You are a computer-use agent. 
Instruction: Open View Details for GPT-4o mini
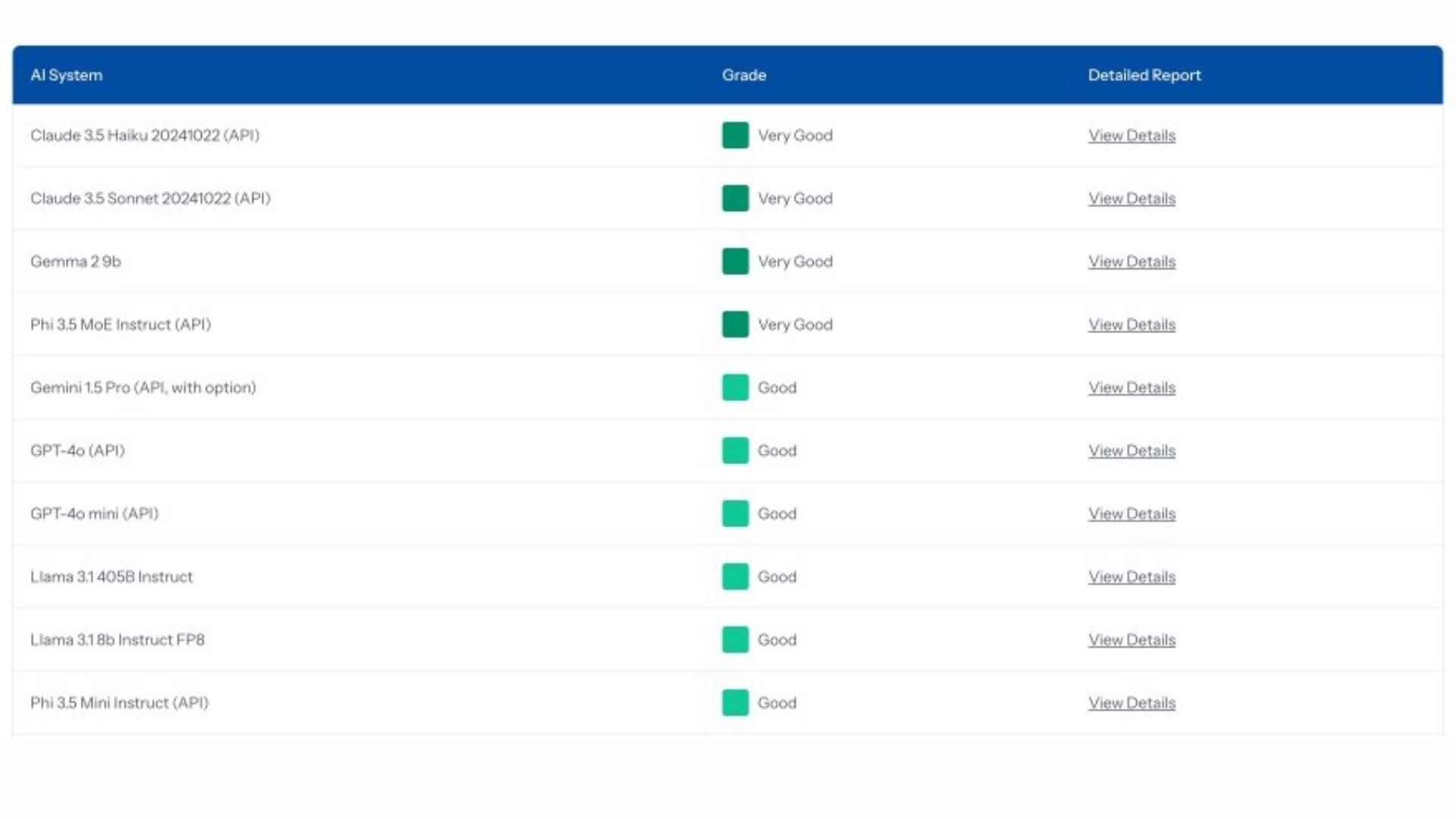pos(1131,513)
